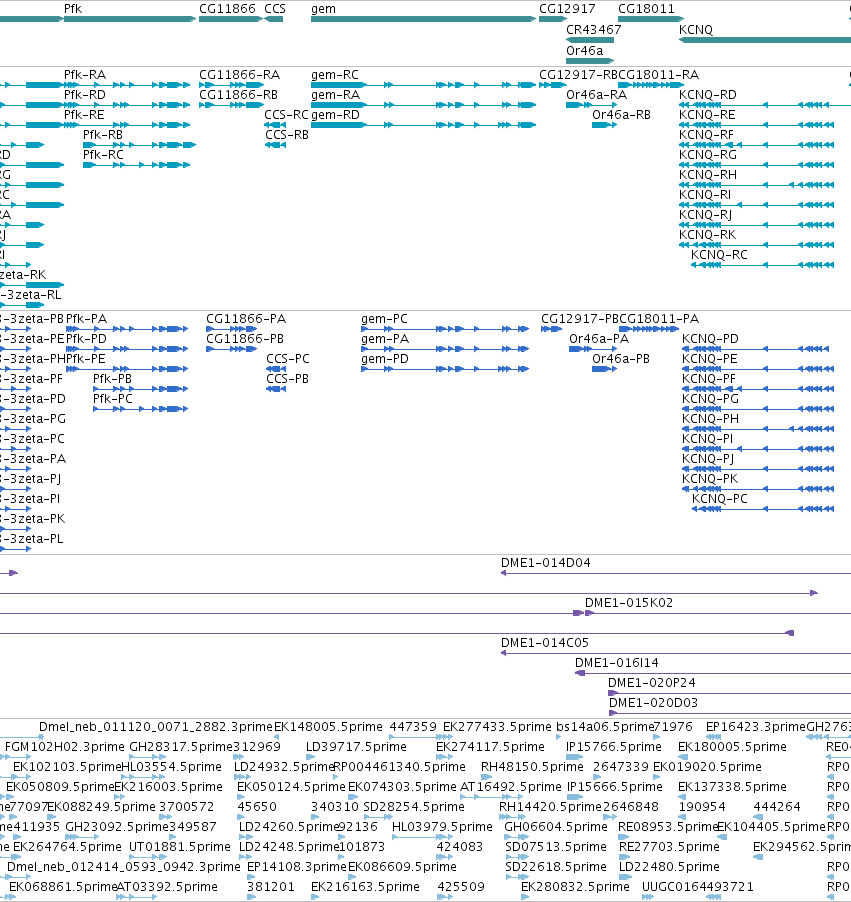Click the KCNQ-RK transcript label
The image size is (851, 902).
[x=708, y=235]
